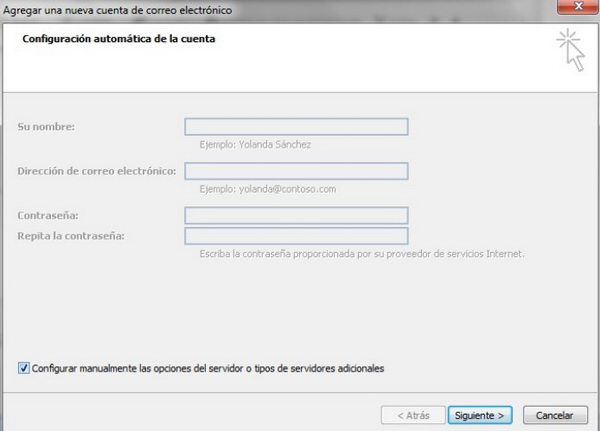Viewport: 600px width, 431px height.
Task: Click the Ejemplo: Yolanda Sánchez hint text
Action: (x=255, y=145)
